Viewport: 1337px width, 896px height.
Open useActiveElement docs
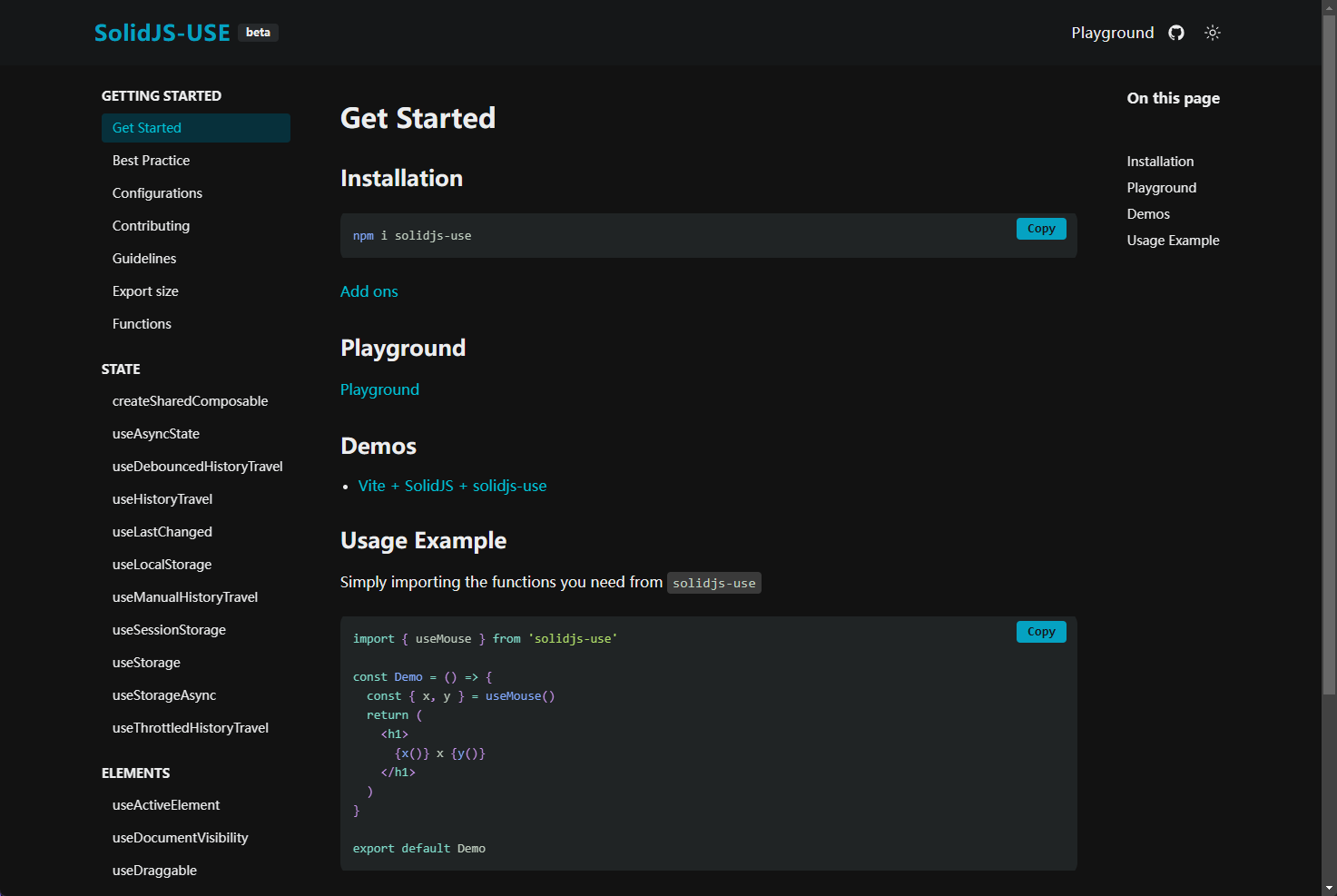click(196, 805)
